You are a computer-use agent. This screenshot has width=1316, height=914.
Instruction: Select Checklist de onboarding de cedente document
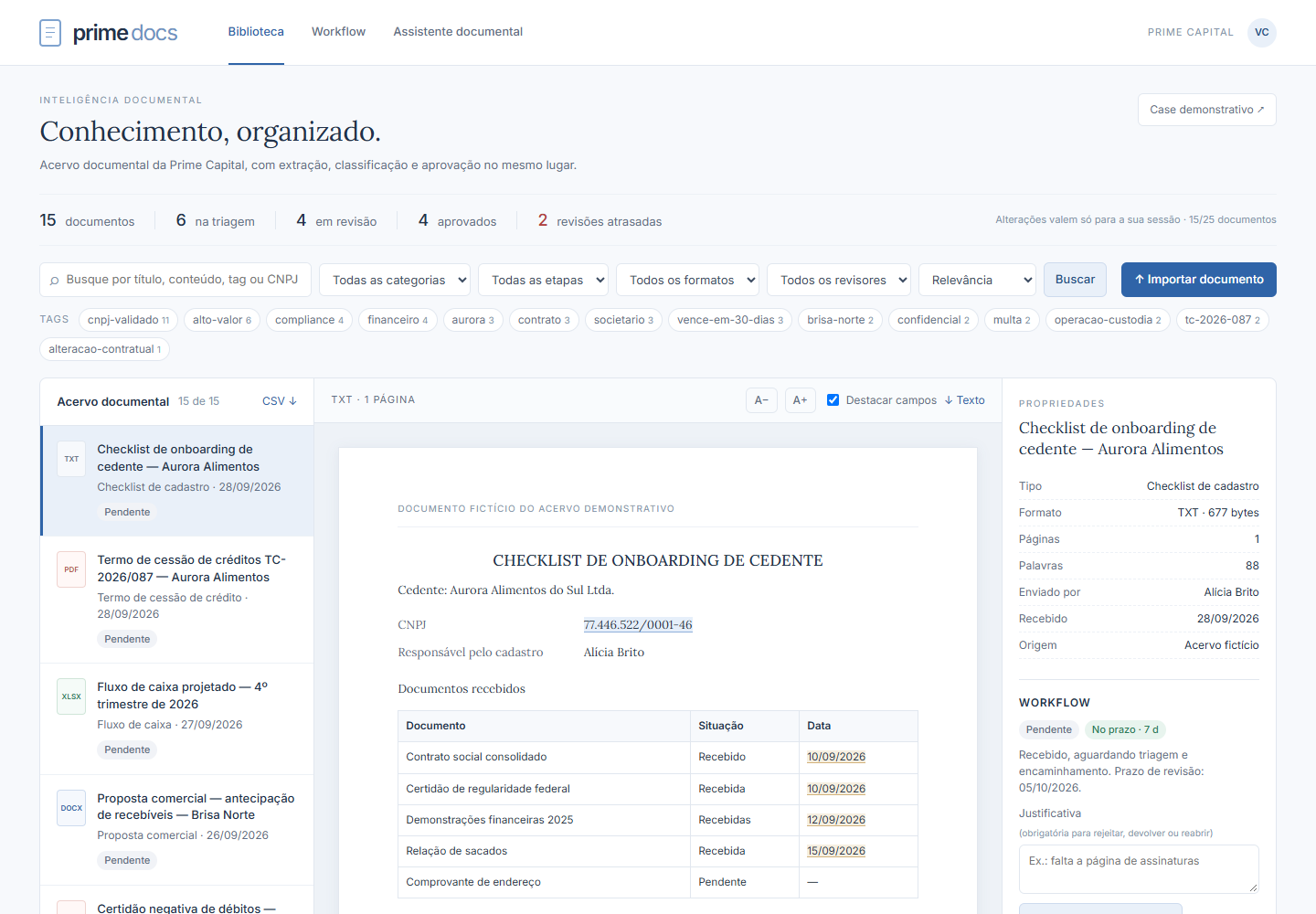click(177, 481)
